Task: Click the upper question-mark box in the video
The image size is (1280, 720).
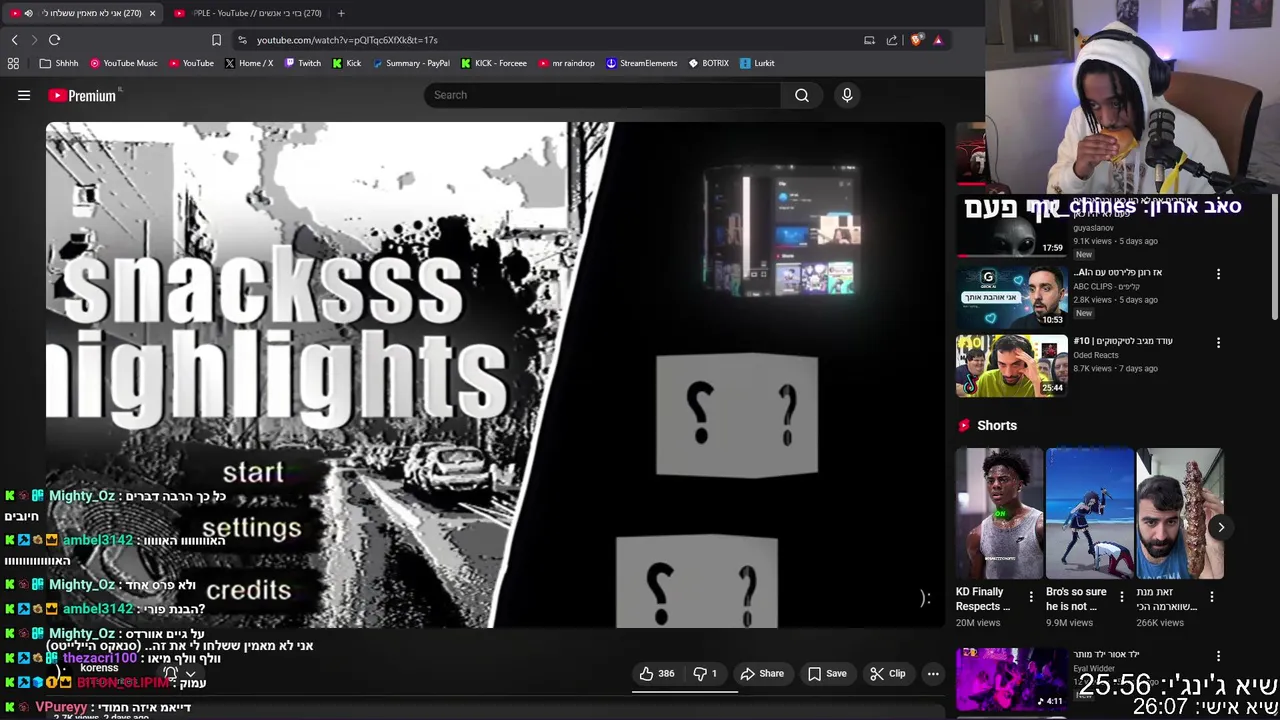Action: (737, 414)
